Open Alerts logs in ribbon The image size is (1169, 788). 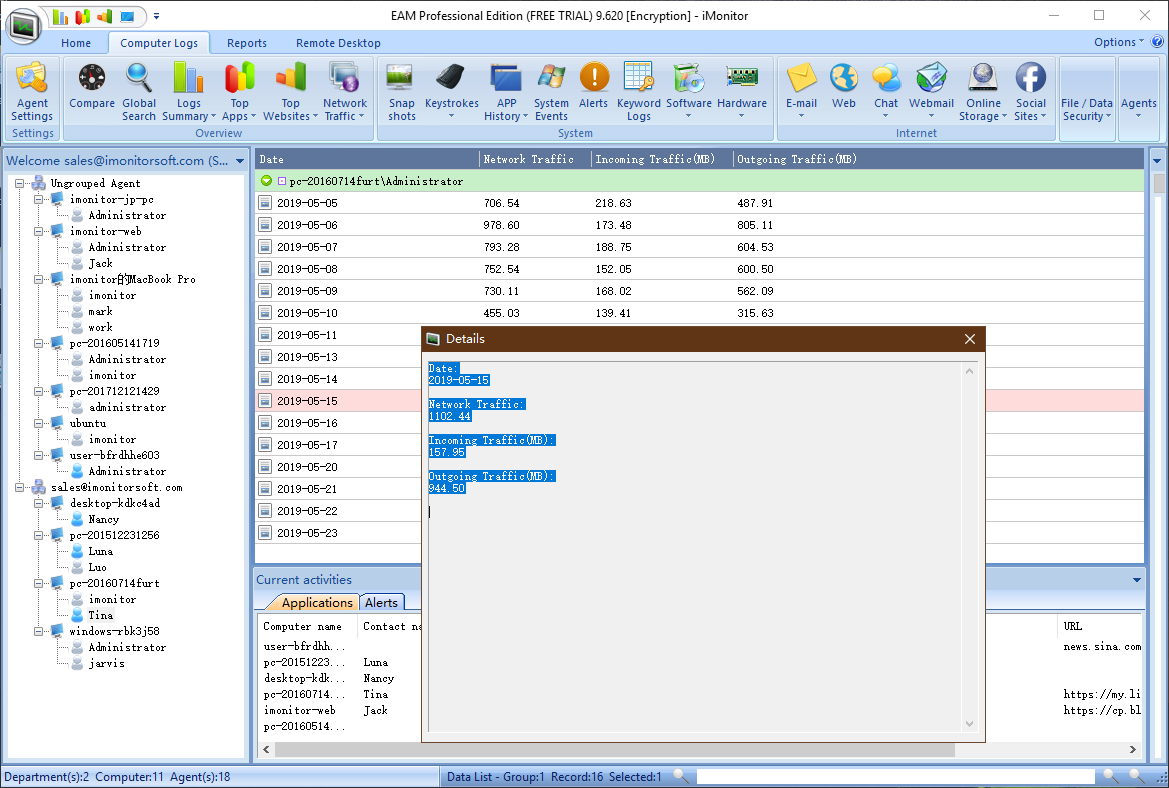[x=593, y=86]
